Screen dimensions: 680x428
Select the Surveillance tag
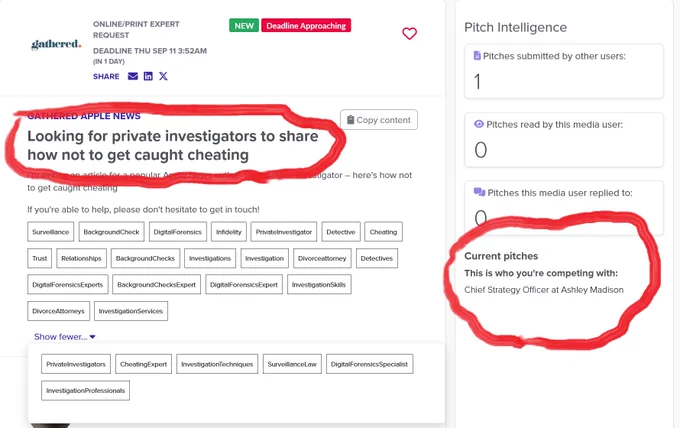[x=50, y=232]
